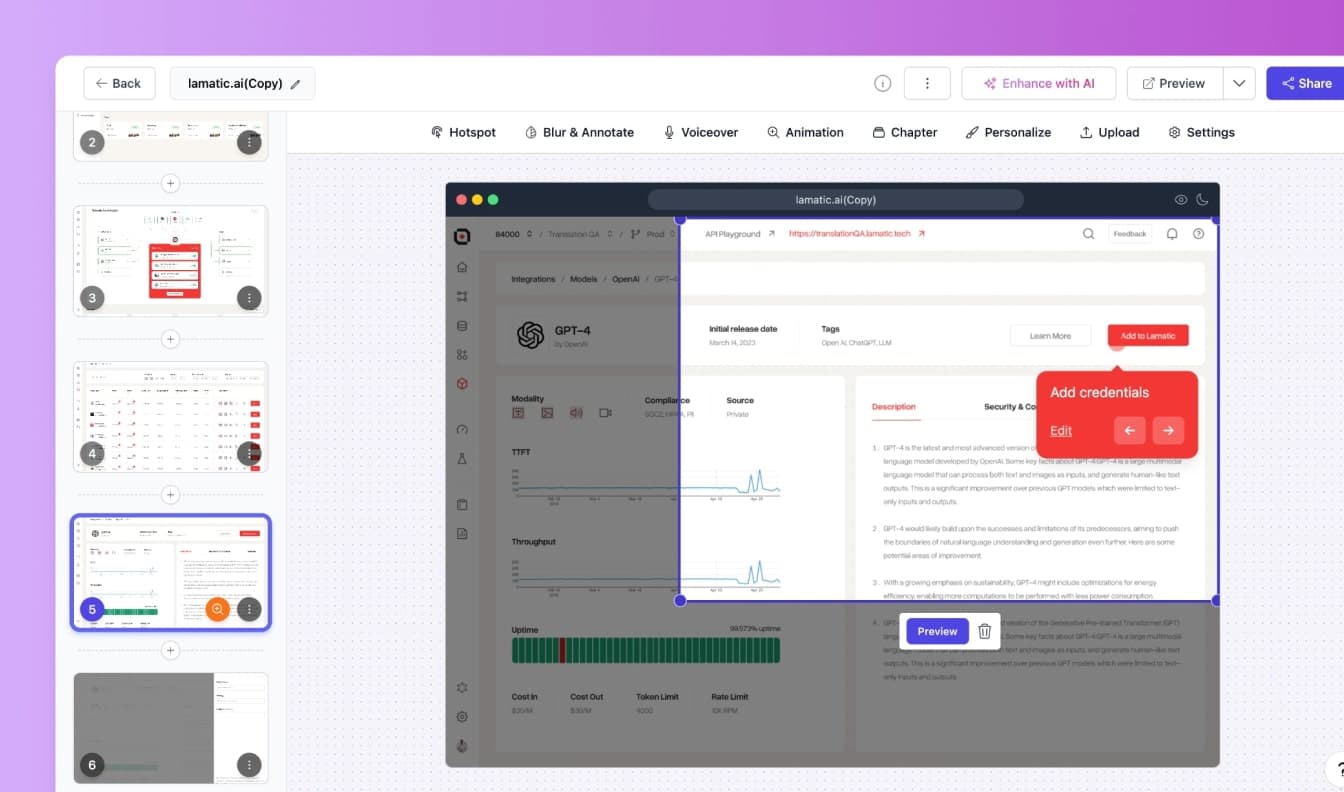Click Edit in the Add credentials tooltip
Viewport: 1344px width, 792px height.
tap(1061, 431)
